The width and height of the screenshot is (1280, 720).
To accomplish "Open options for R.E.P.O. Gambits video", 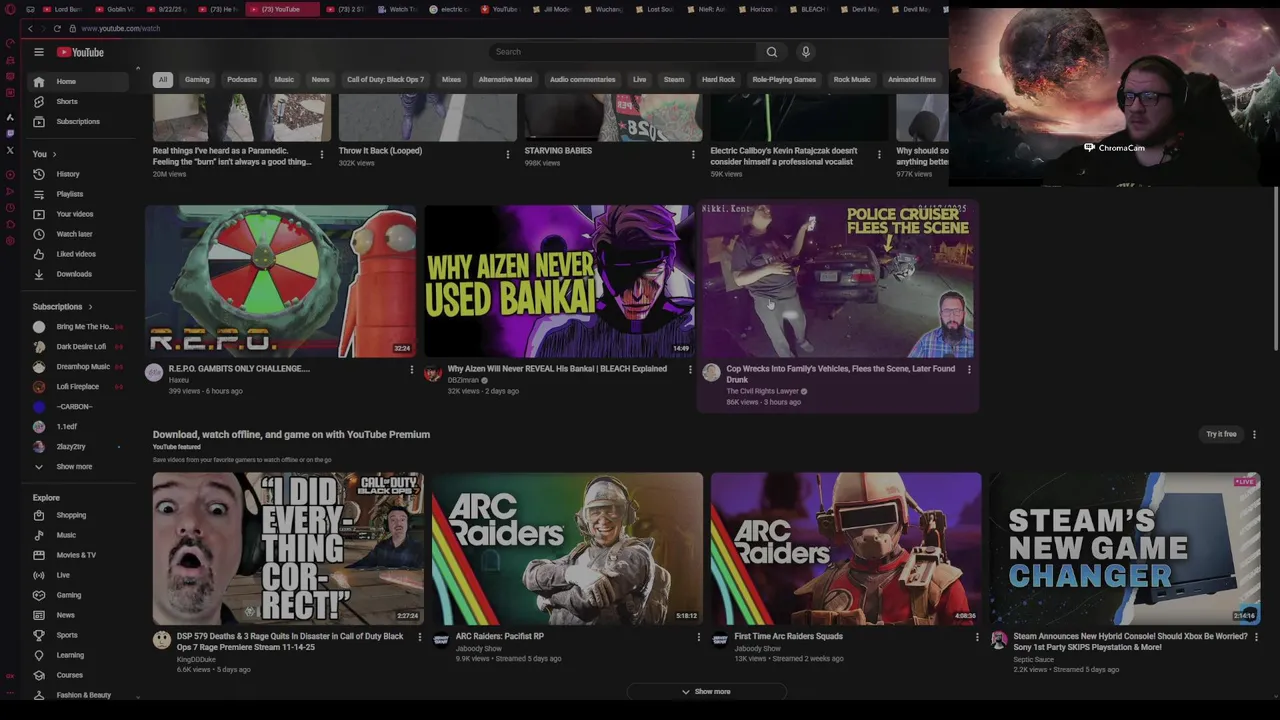I will (x=411, y=370).
